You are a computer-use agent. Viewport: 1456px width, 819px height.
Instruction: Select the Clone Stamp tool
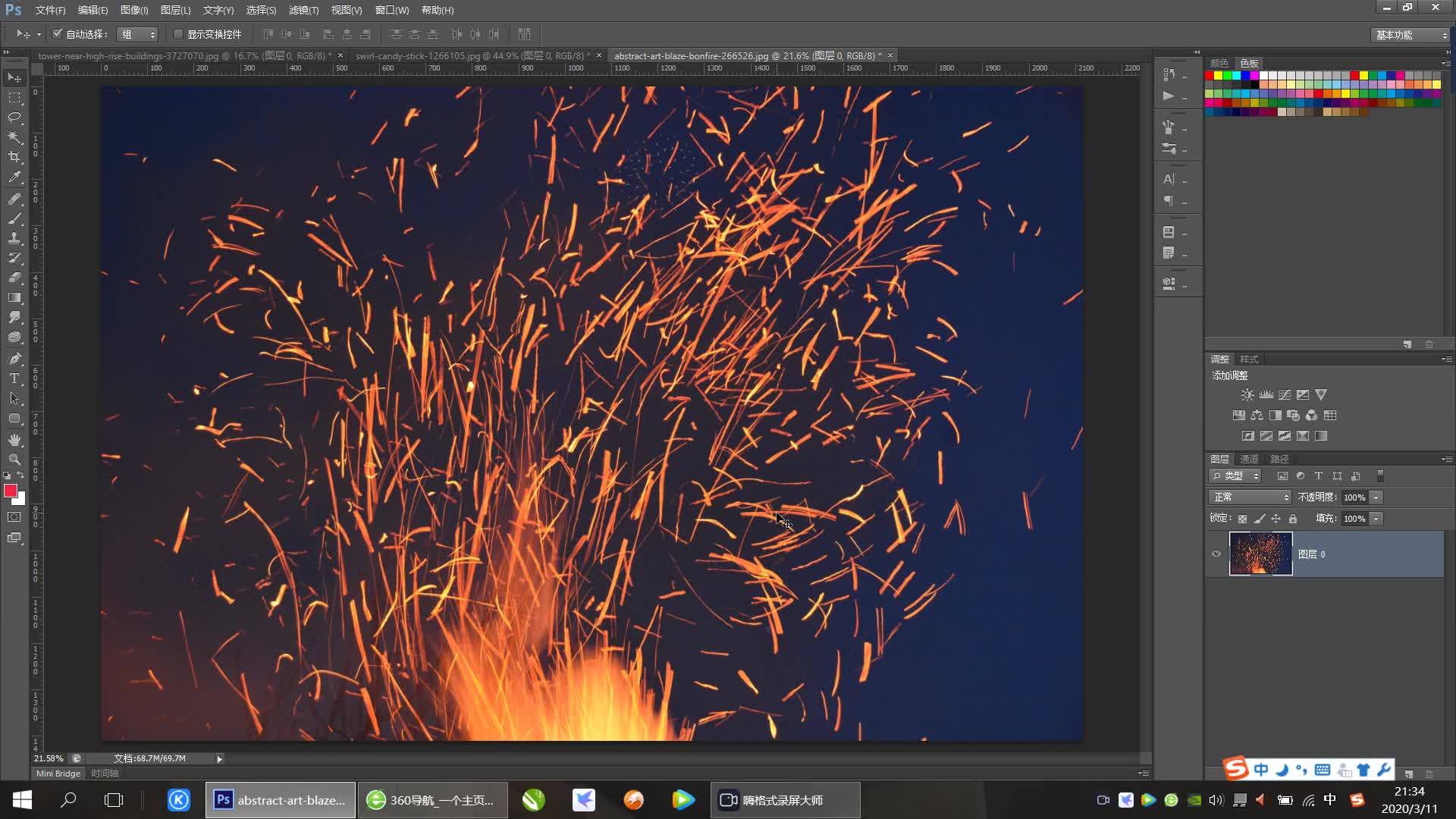point(14,238)
